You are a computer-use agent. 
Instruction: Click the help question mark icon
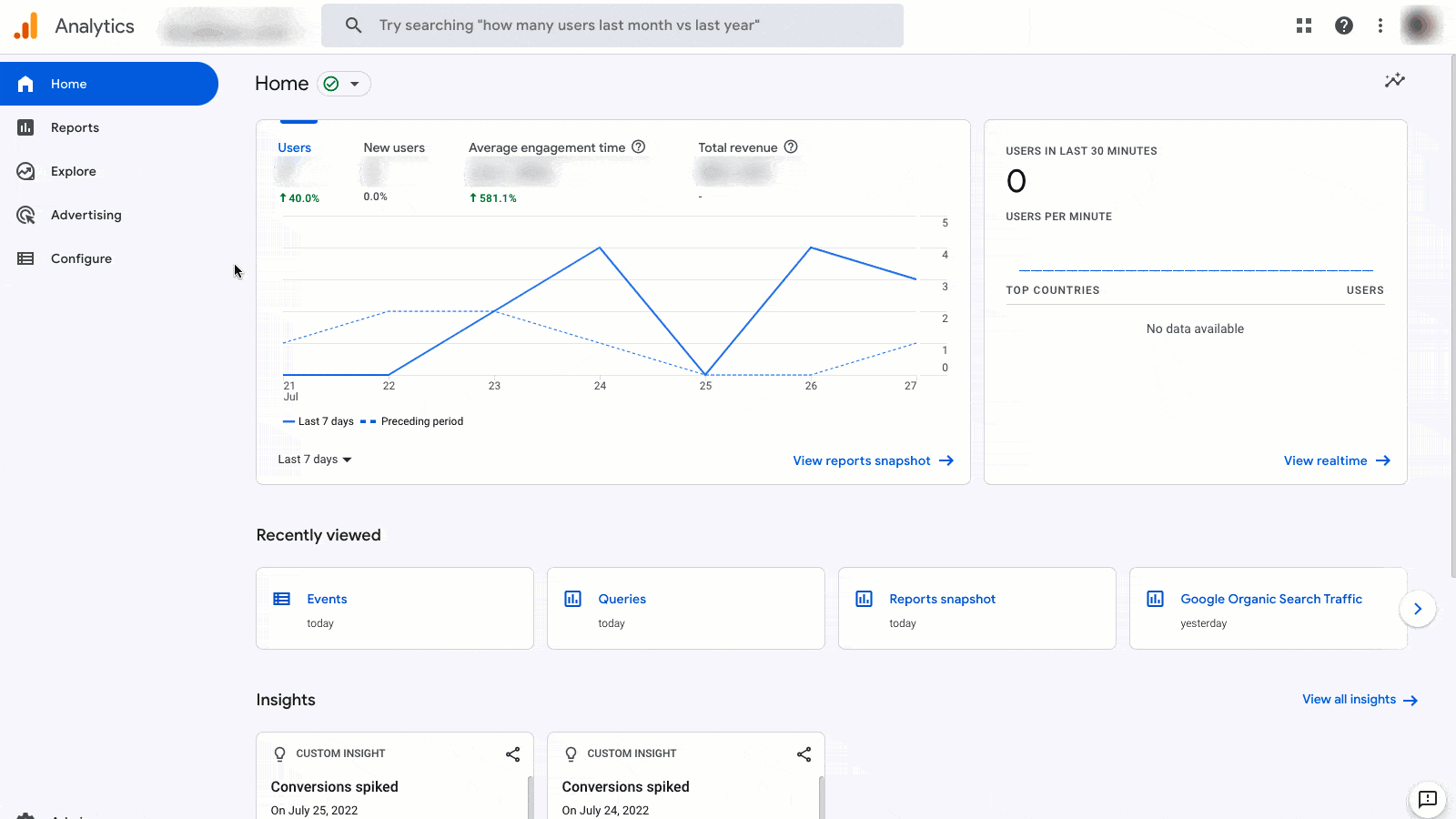tap(1343, 25)
